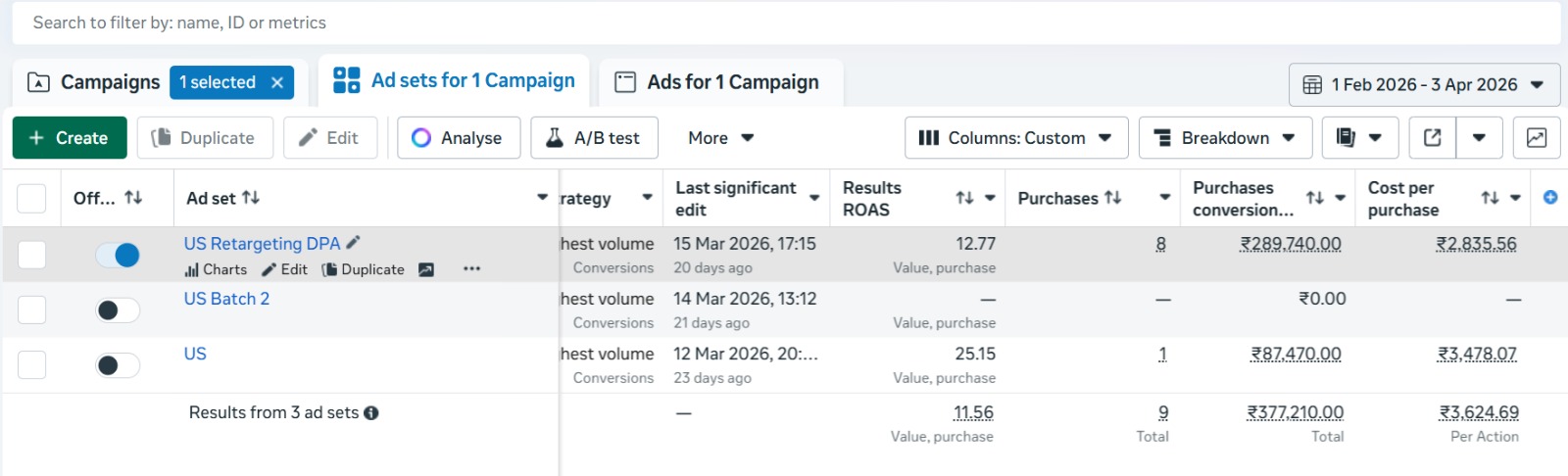
Task: Click the info icon beside Results from 3 ad sets
Action: click(x=371, y=413)
